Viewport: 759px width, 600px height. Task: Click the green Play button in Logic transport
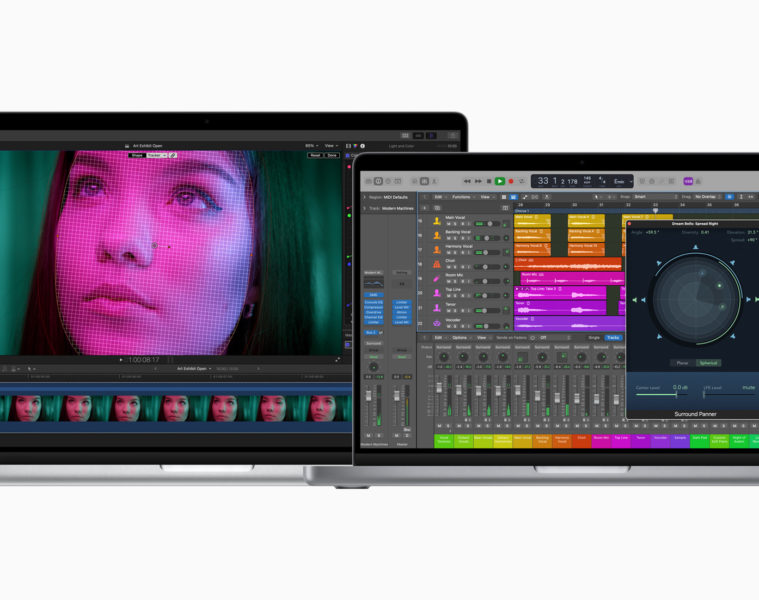[x=500, y=181]
